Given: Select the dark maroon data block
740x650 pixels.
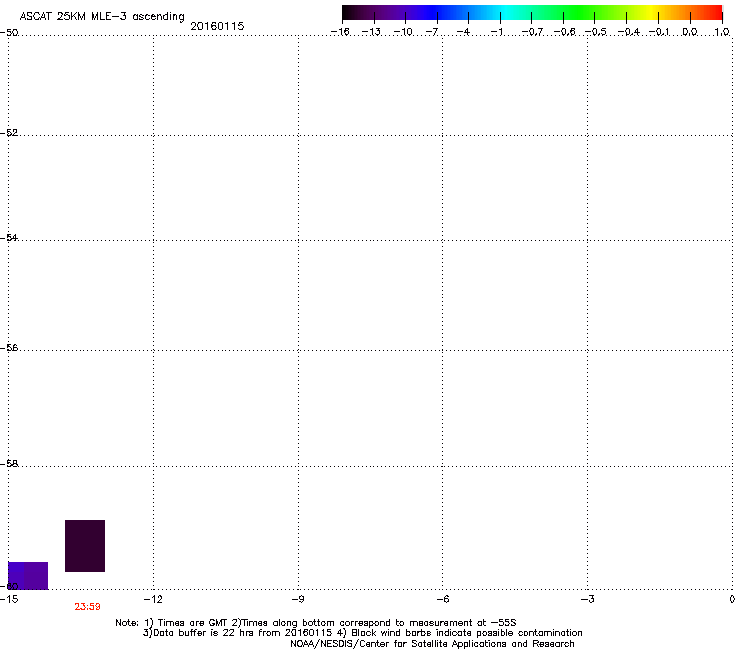Looking at the screenshot, I should click(x=85, y=546).
